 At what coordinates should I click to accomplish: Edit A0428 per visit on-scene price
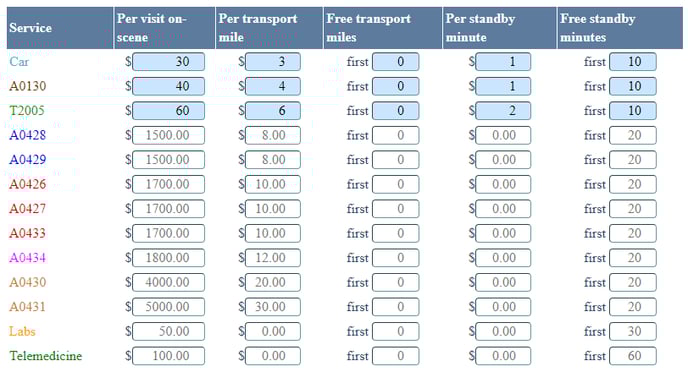tap(168, 136)
